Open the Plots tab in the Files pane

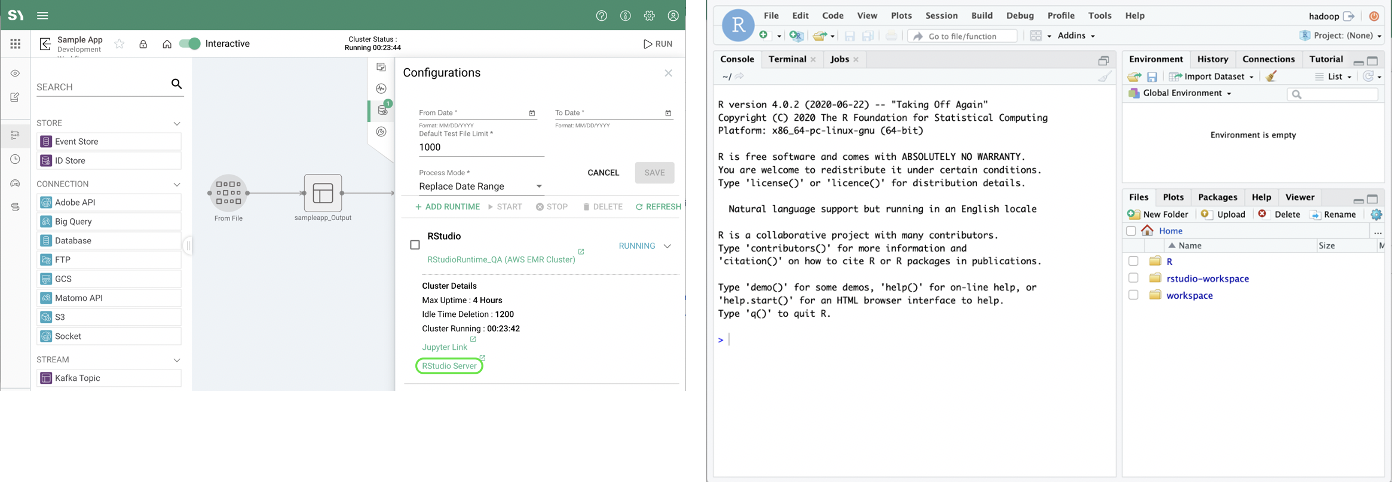tap(1173, 197)
